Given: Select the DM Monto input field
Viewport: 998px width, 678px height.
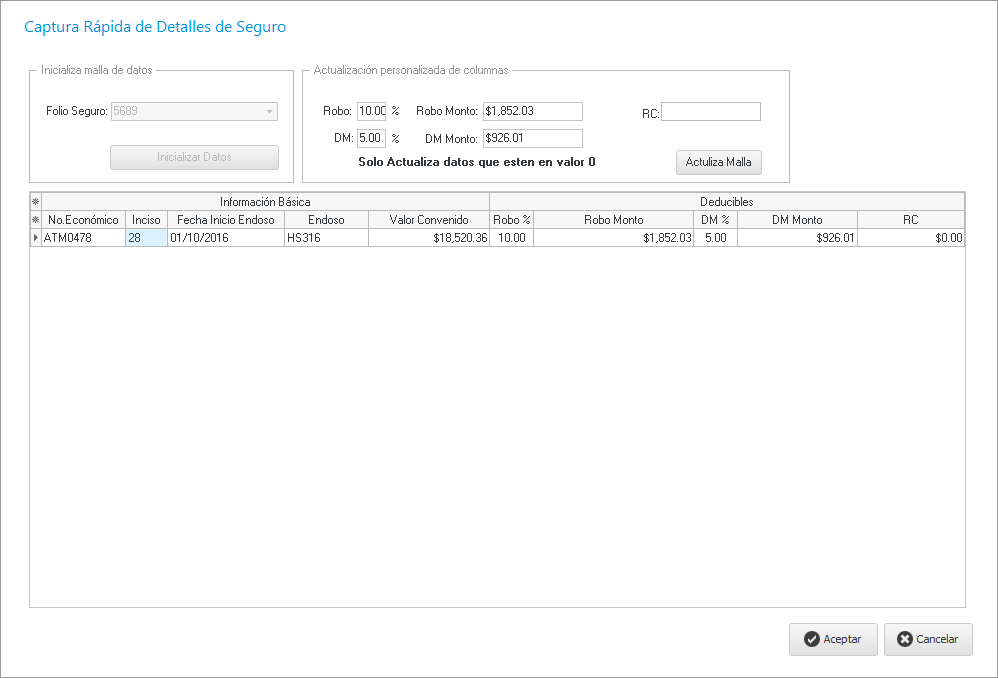Looking at the screenshot, I should click(x=531, y=138).
